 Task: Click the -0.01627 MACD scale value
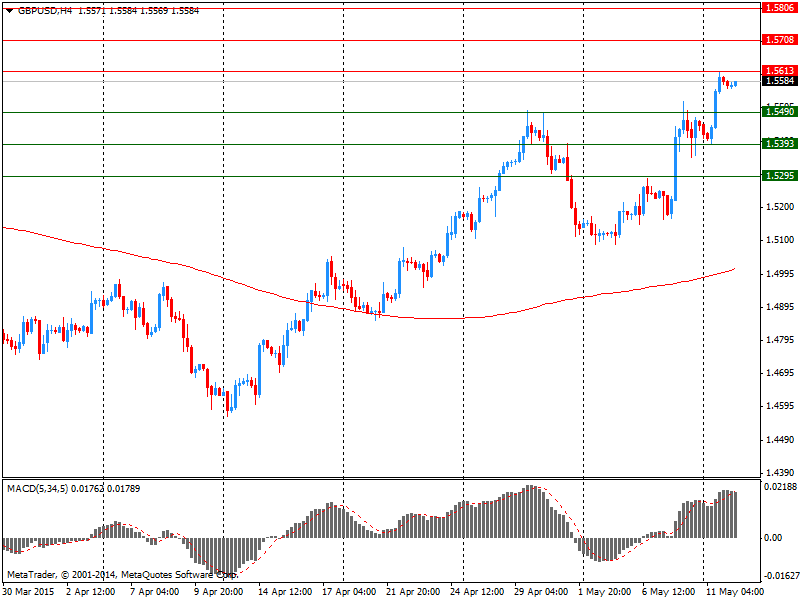781,576
